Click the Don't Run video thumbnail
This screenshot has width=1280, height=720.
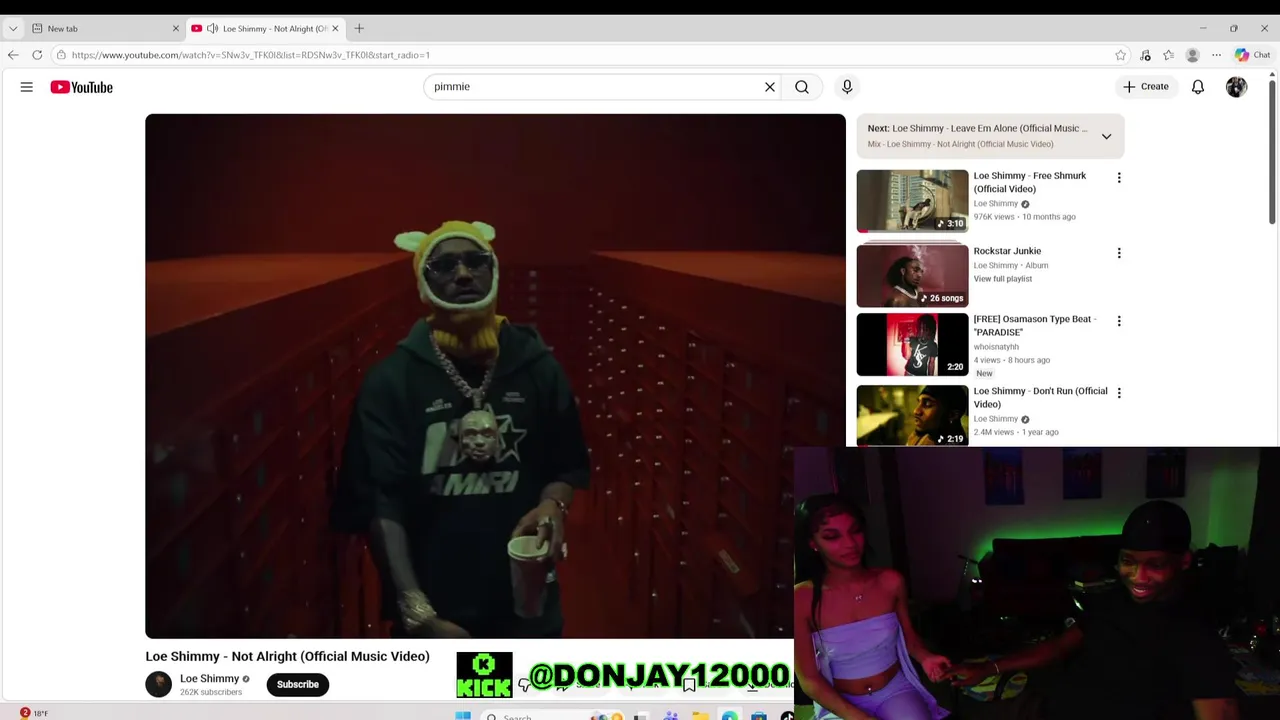point(912,415)
